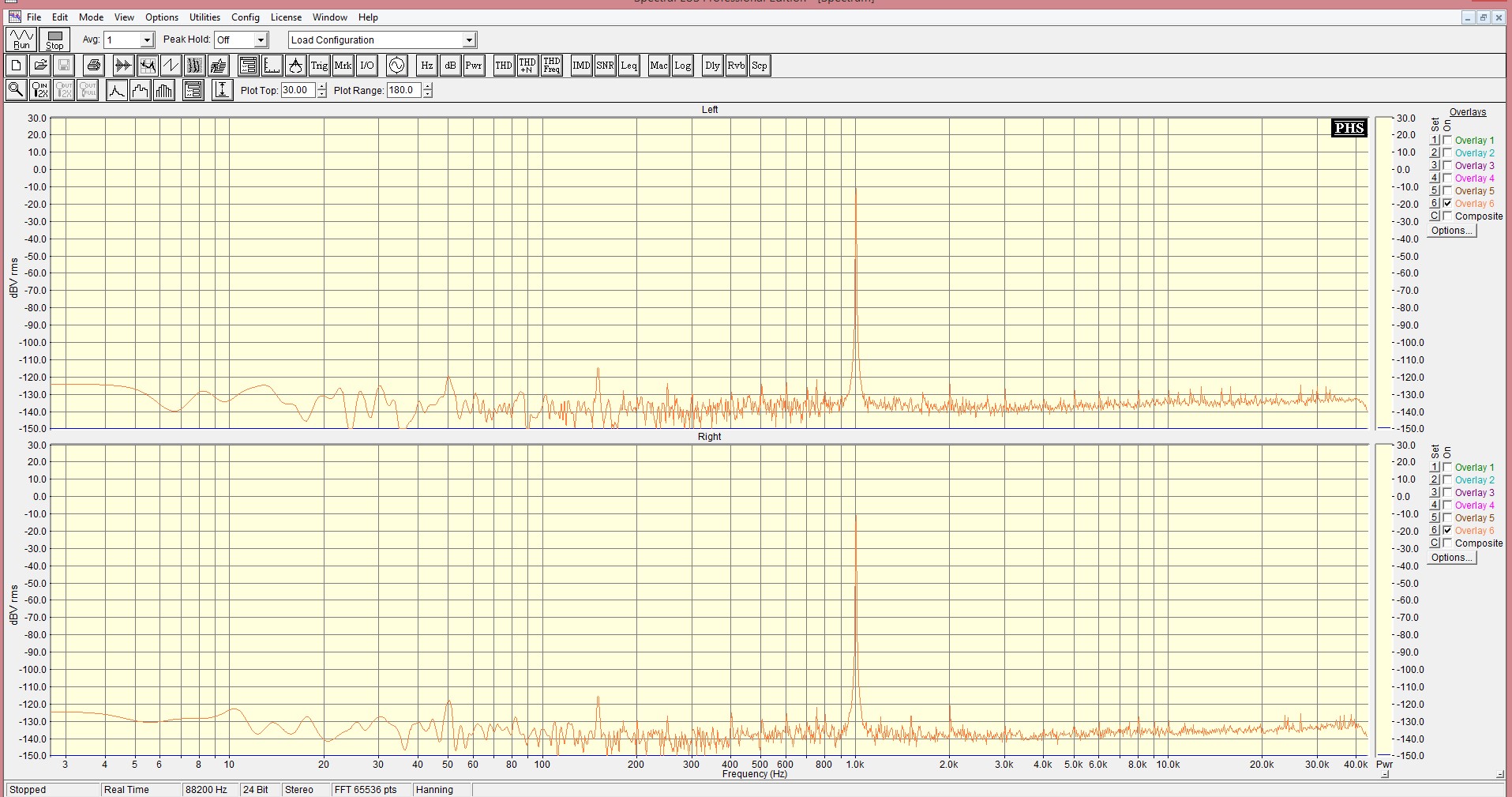Click the Run button
The height and width of the screenshot is (797, 1512).
pyautogui.click(x=21, y=39)
